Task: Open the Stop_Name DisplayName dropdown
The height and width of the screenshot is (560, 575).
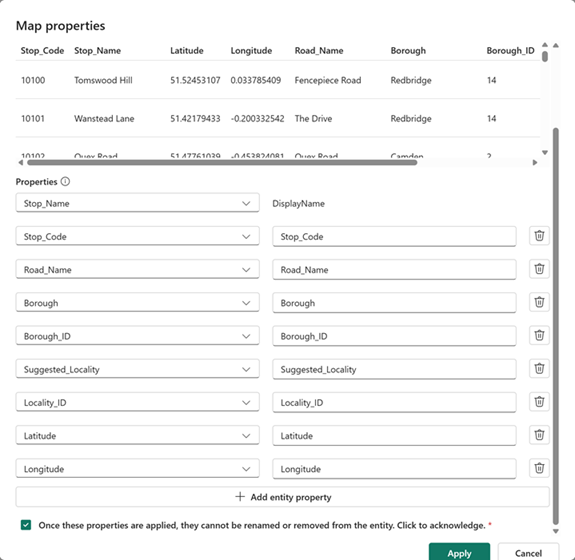Action: tap(138, 203)
